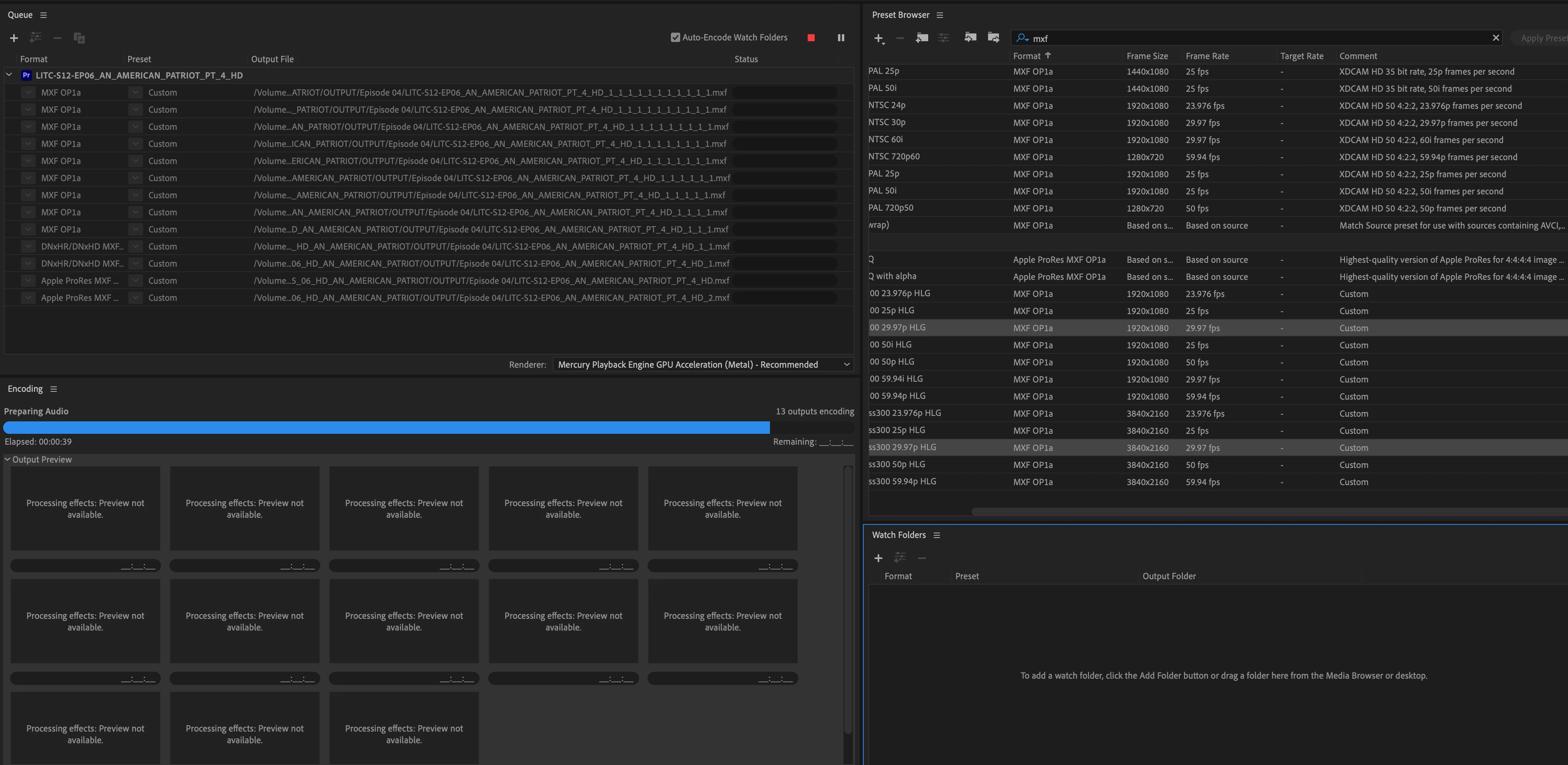
Task: Toggle Auto-Encode Watch Folders checkbox
Action: (675, 38)
